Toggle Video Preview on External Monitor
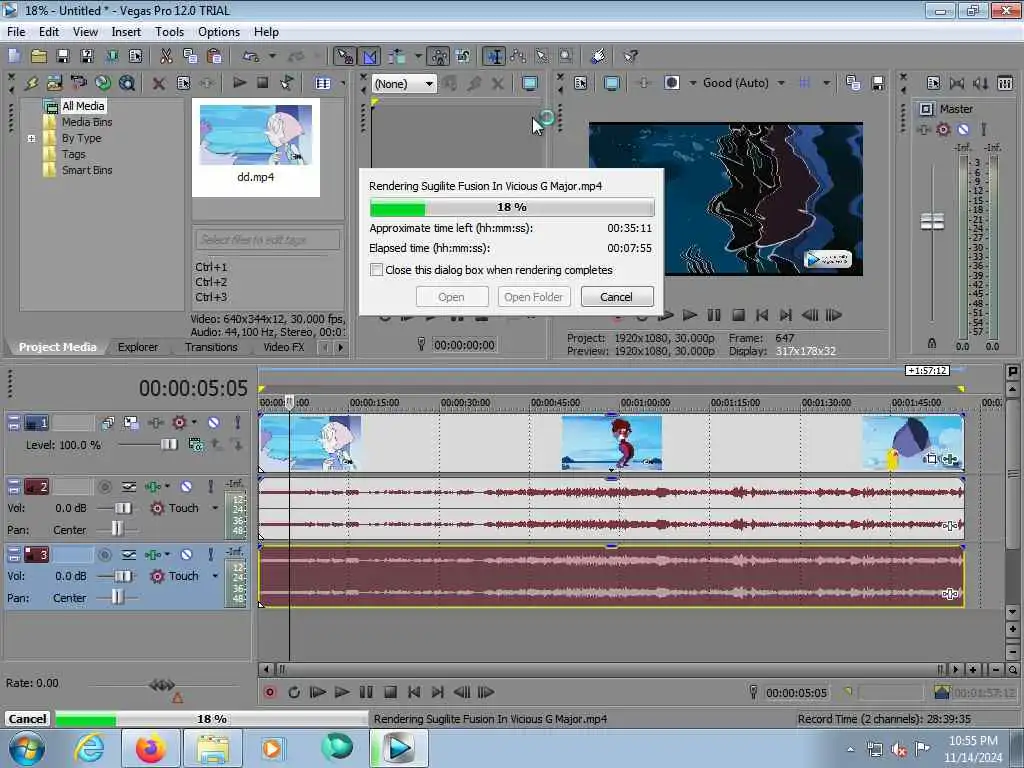 pos(611,83)
